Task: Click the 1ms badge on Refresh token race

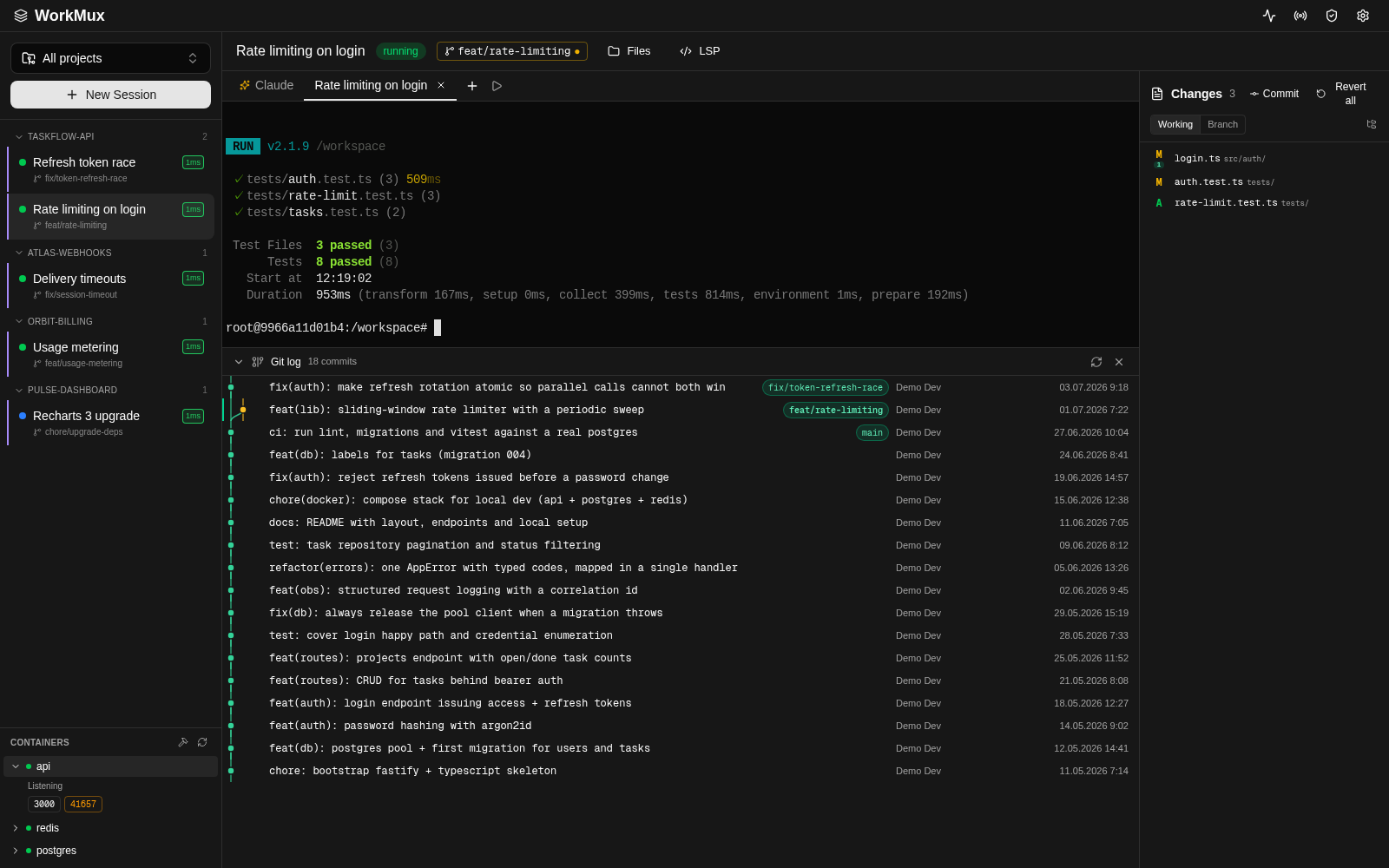Action: [x=193, y=162]
